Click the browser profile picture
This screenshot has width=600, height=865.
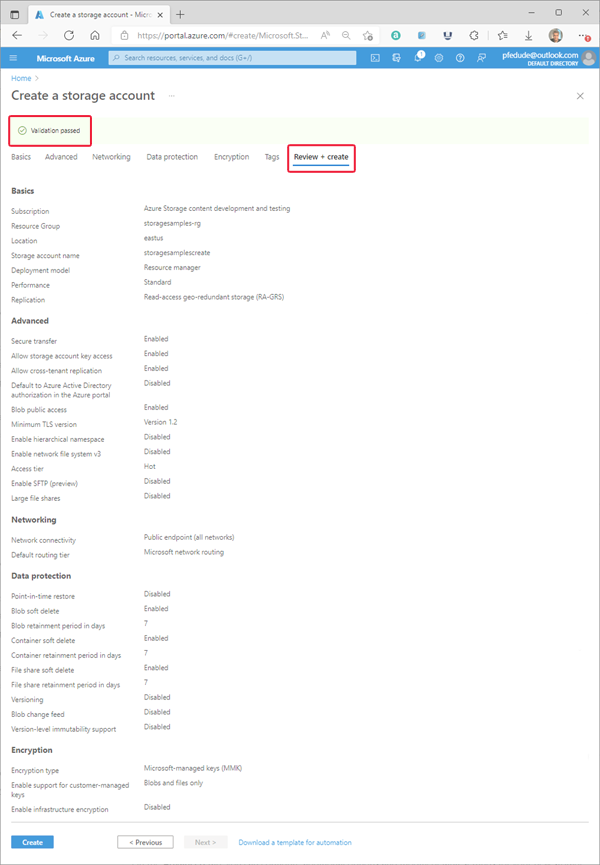(x=555, y=35)
